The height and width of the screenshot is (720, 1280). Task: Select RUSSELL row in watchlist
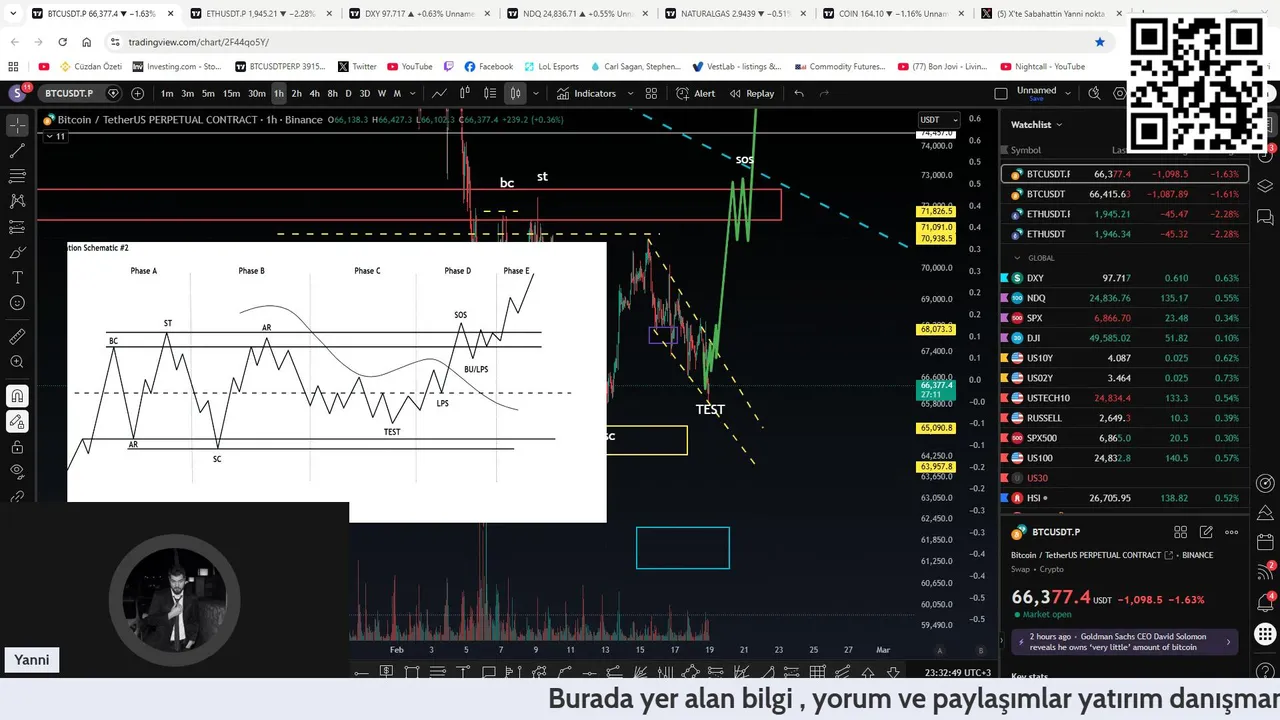[x=1125, y=418]
